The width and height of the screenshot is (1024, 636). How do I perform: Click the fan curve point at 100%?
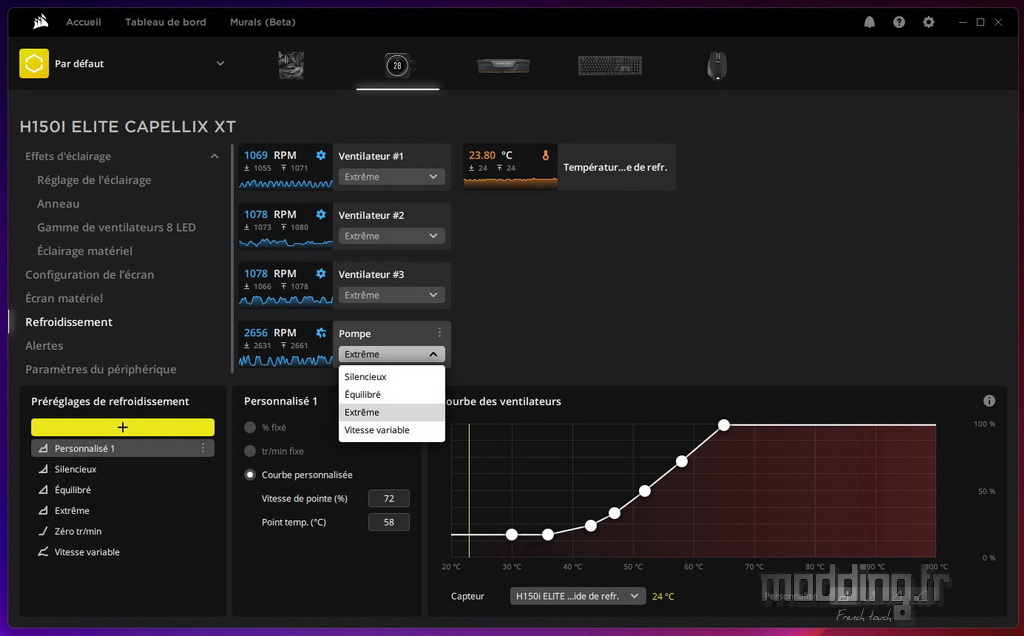click(x=724, y=425)
